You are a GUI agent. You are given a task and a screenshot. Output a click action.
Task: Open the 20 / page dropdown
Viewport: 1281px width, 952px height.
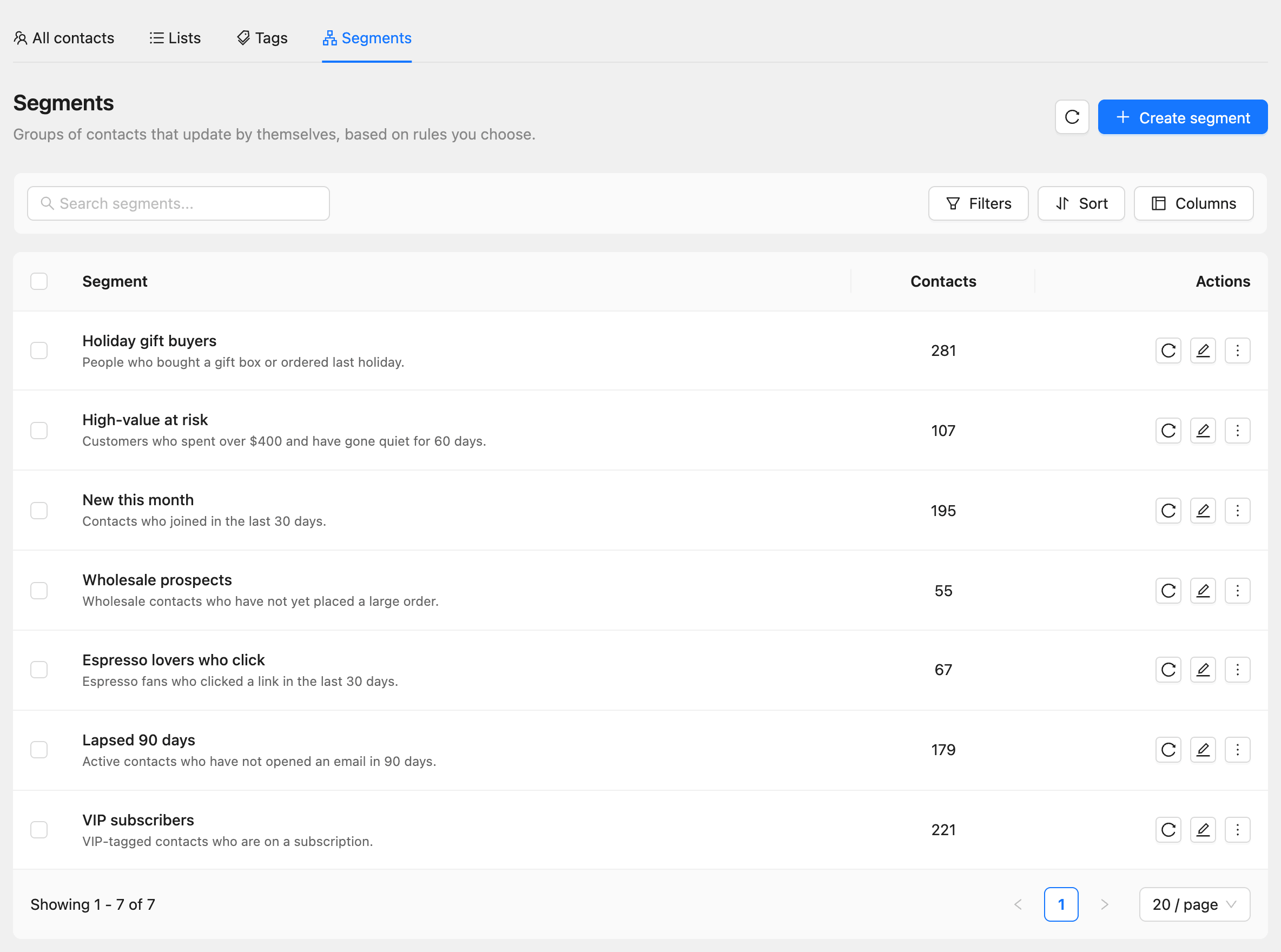pyautogui.click(x=1194, y=904)
